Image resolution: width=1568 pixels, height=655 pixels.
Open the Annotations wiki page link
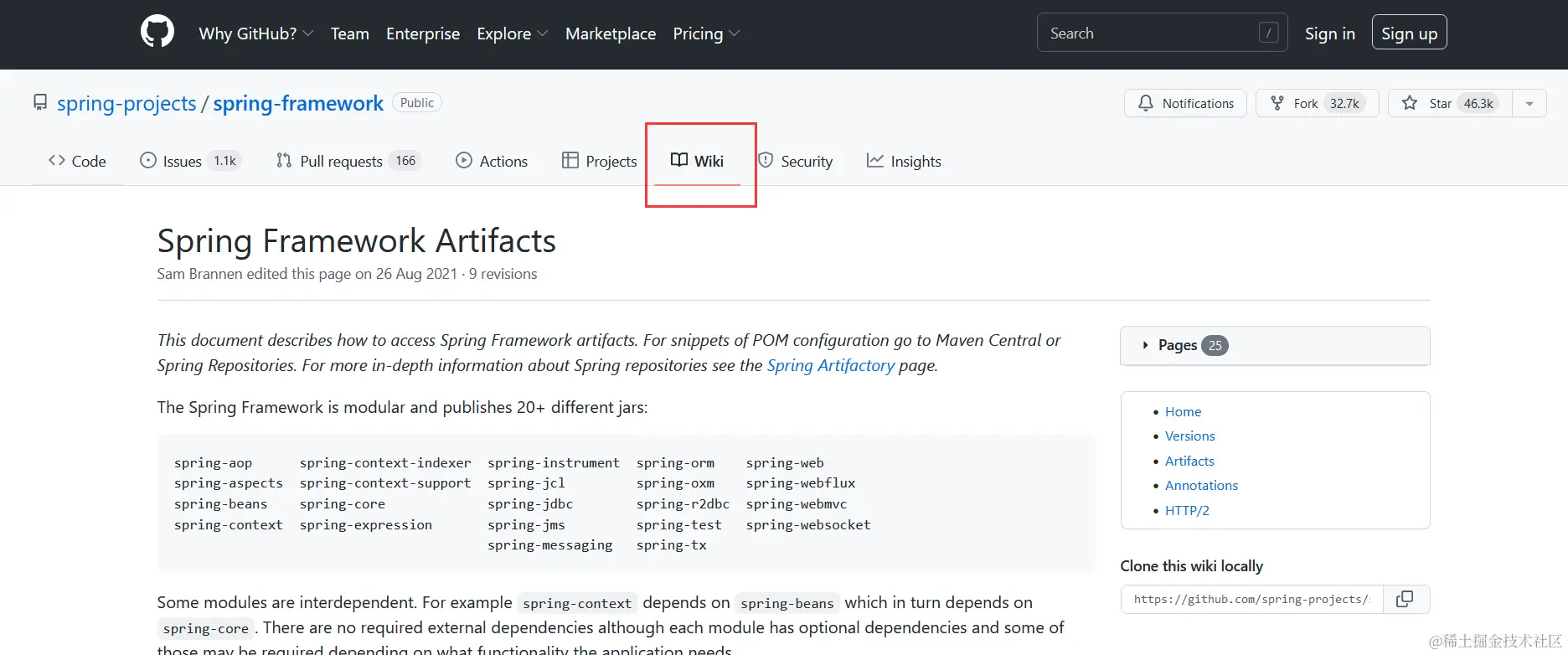[x=1201, y=485]
